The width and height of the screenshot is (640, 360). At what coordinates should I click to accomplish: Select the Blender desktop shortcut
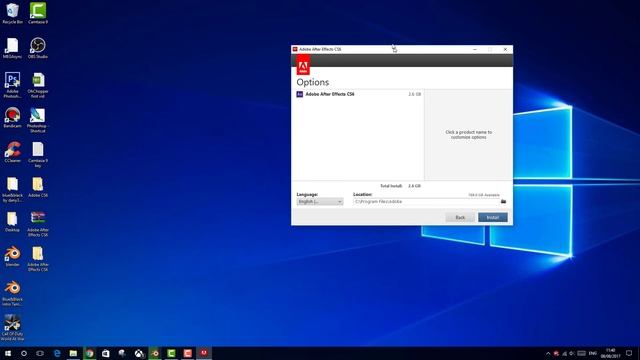tap(12, 256)
